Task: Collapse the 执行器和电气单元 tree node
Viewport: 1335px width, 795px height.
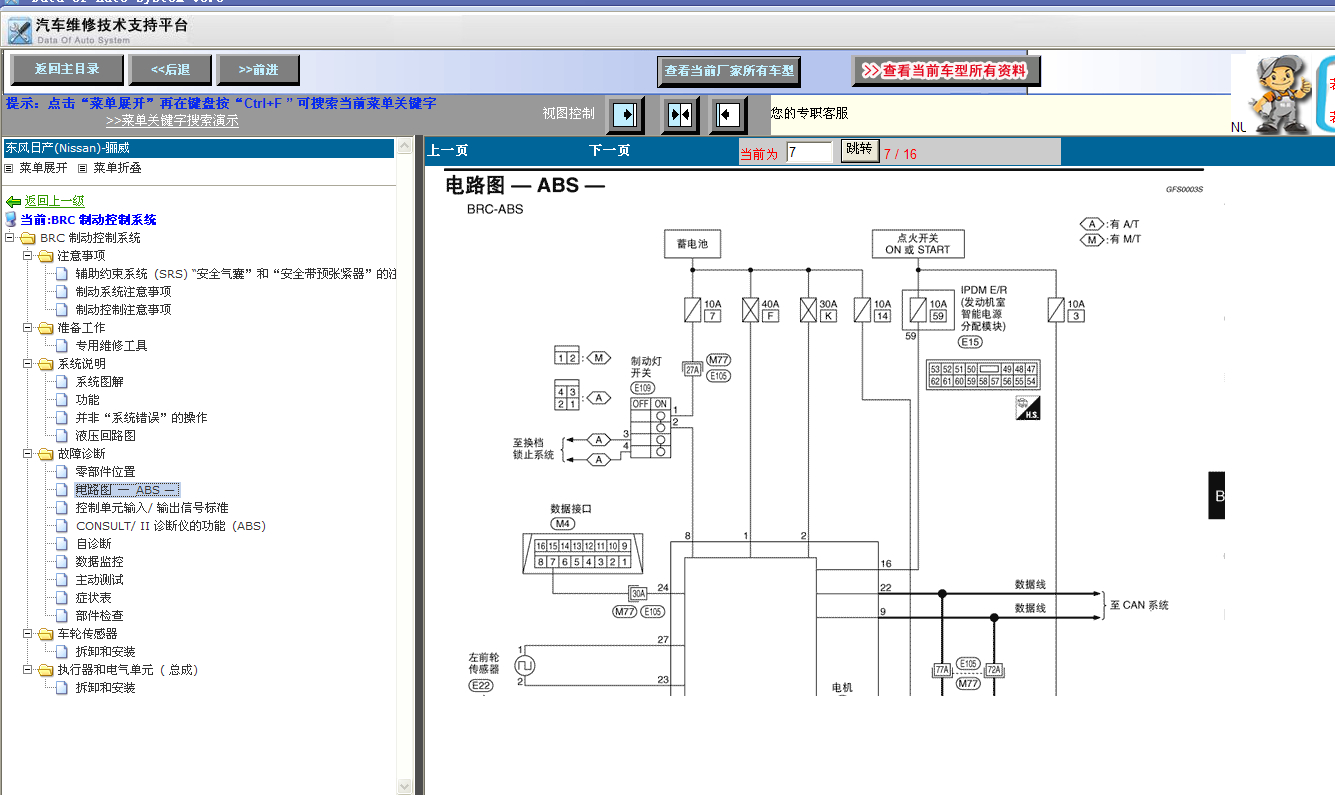Action: coord(28,670)
